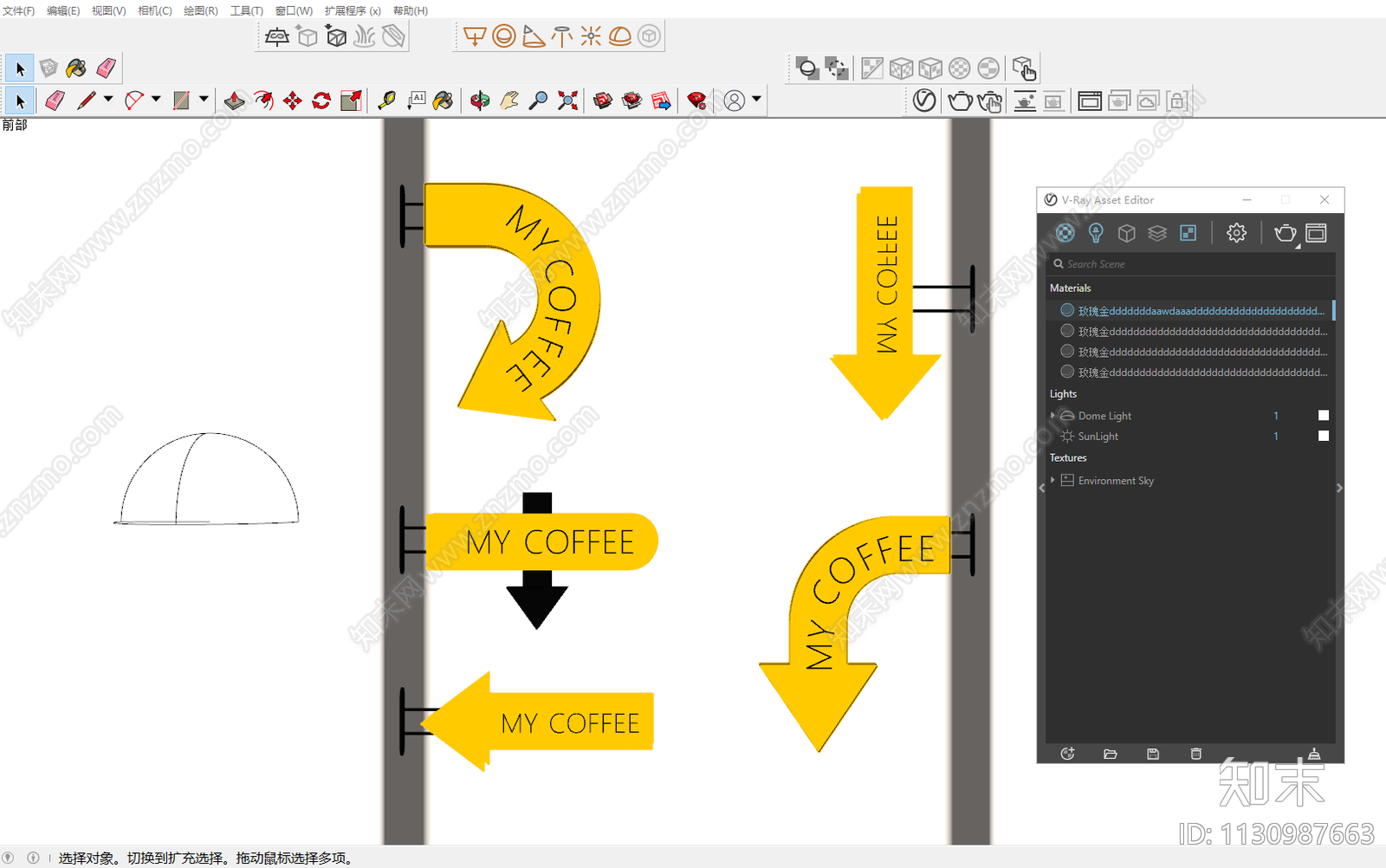Delete selected asset with trash button
This screenshot has width=1386, height=868.
[1196, 754]
